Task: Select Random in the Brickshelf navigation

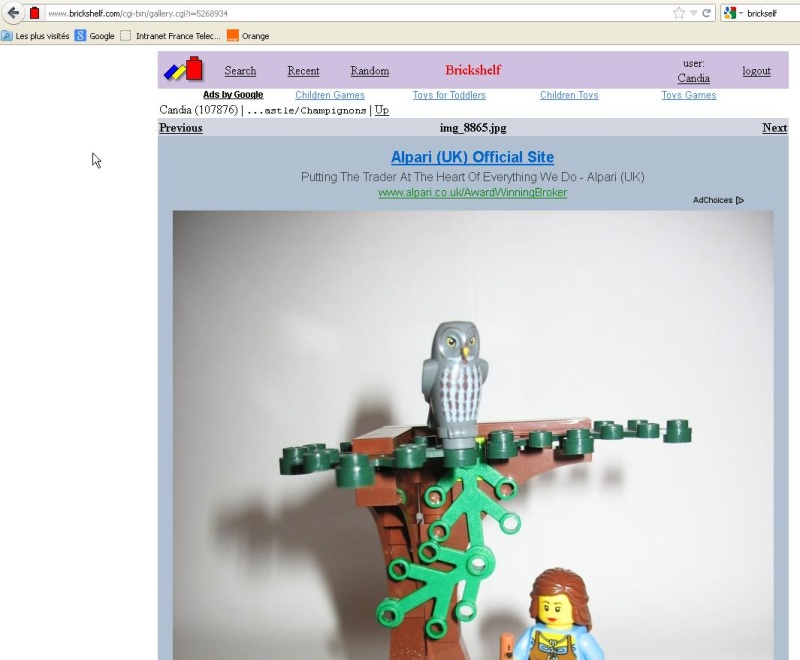Action: click(369, 71)
